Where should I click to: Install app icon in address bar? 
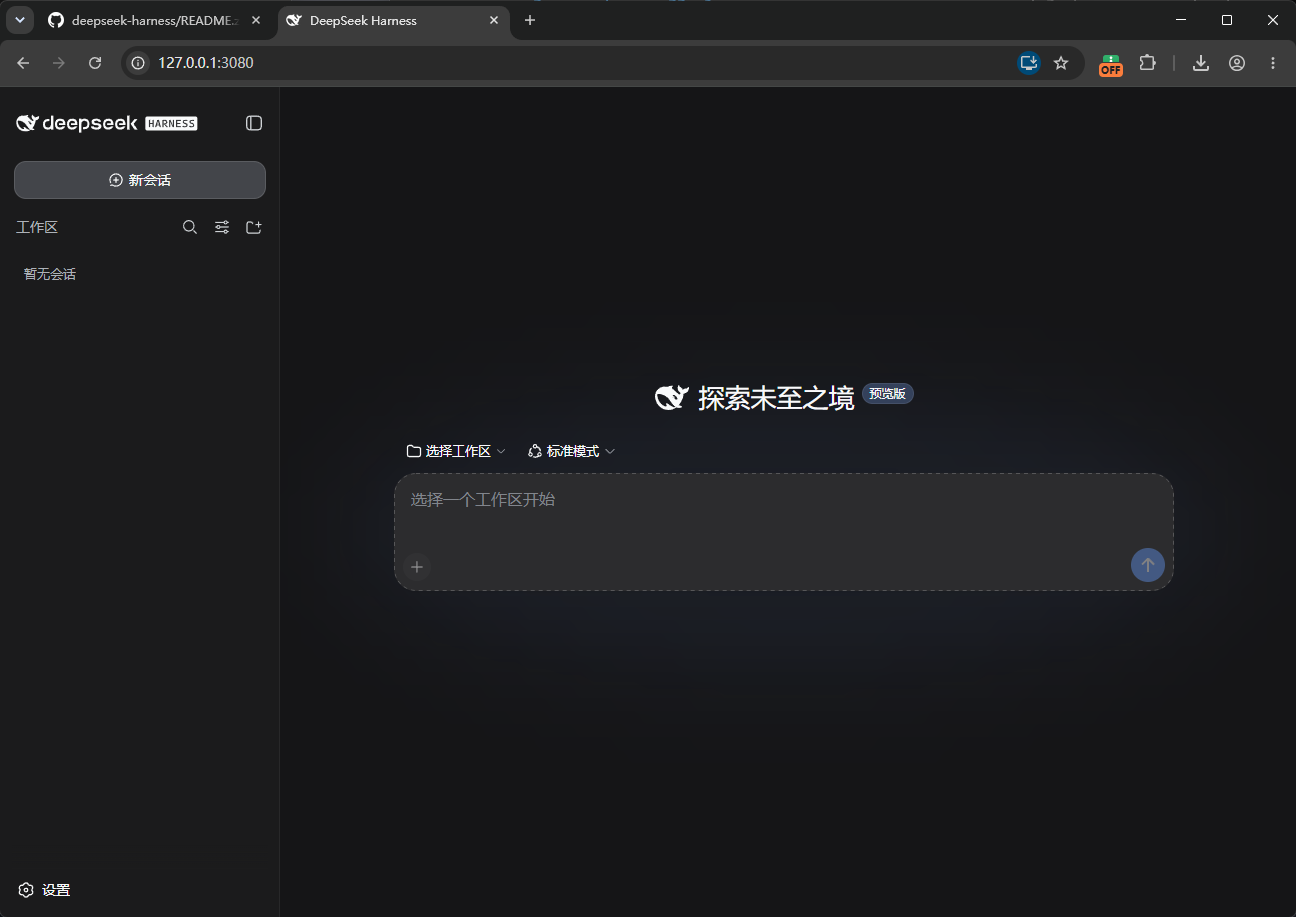click(1028, 63)
